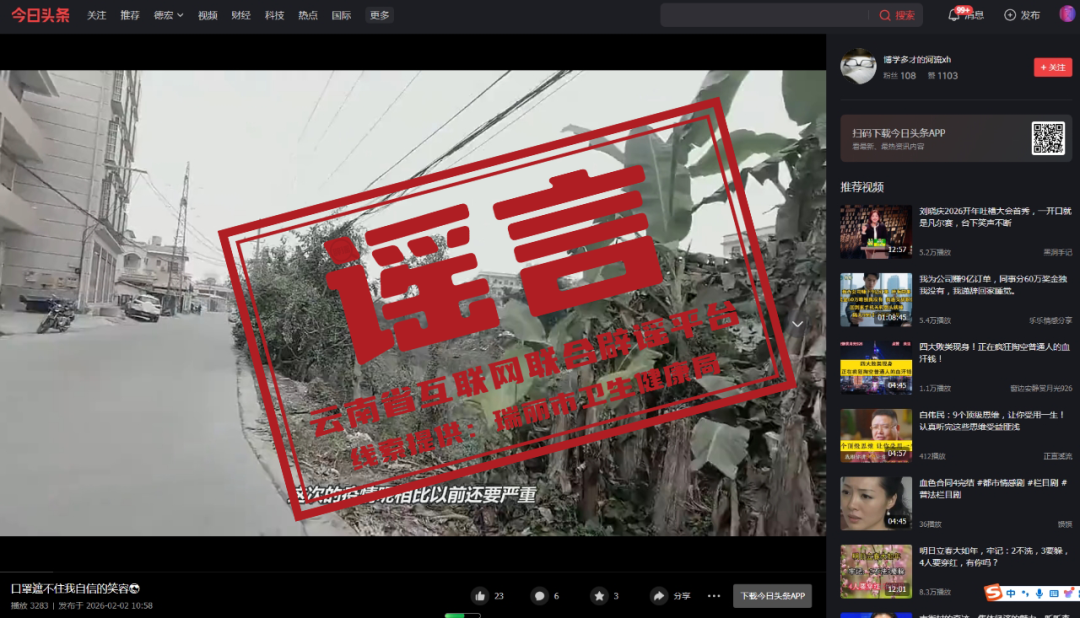
Task: Share the video using arrow icon
Action: point(659,596)
